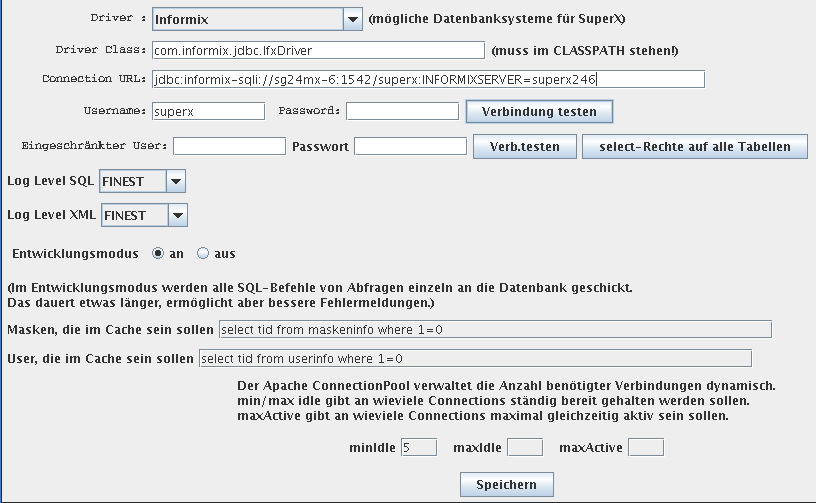Expand the Log Level SQL combo box

[x=142, y=181]
